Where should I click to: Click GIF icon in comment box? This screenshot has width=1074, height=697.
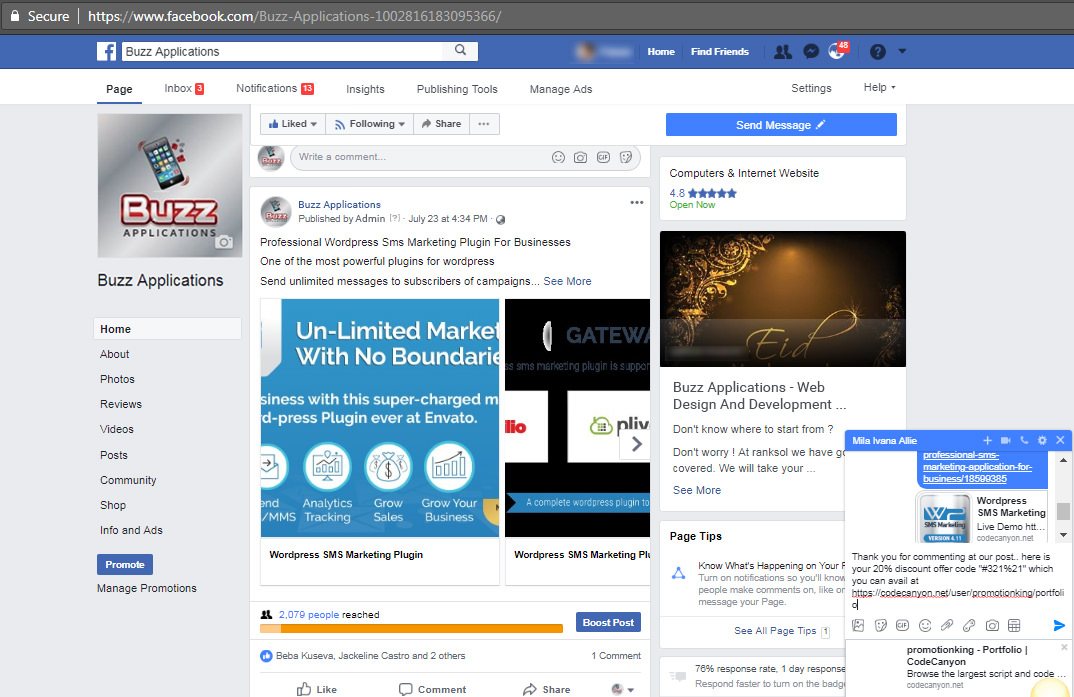(x=603, y=157)
